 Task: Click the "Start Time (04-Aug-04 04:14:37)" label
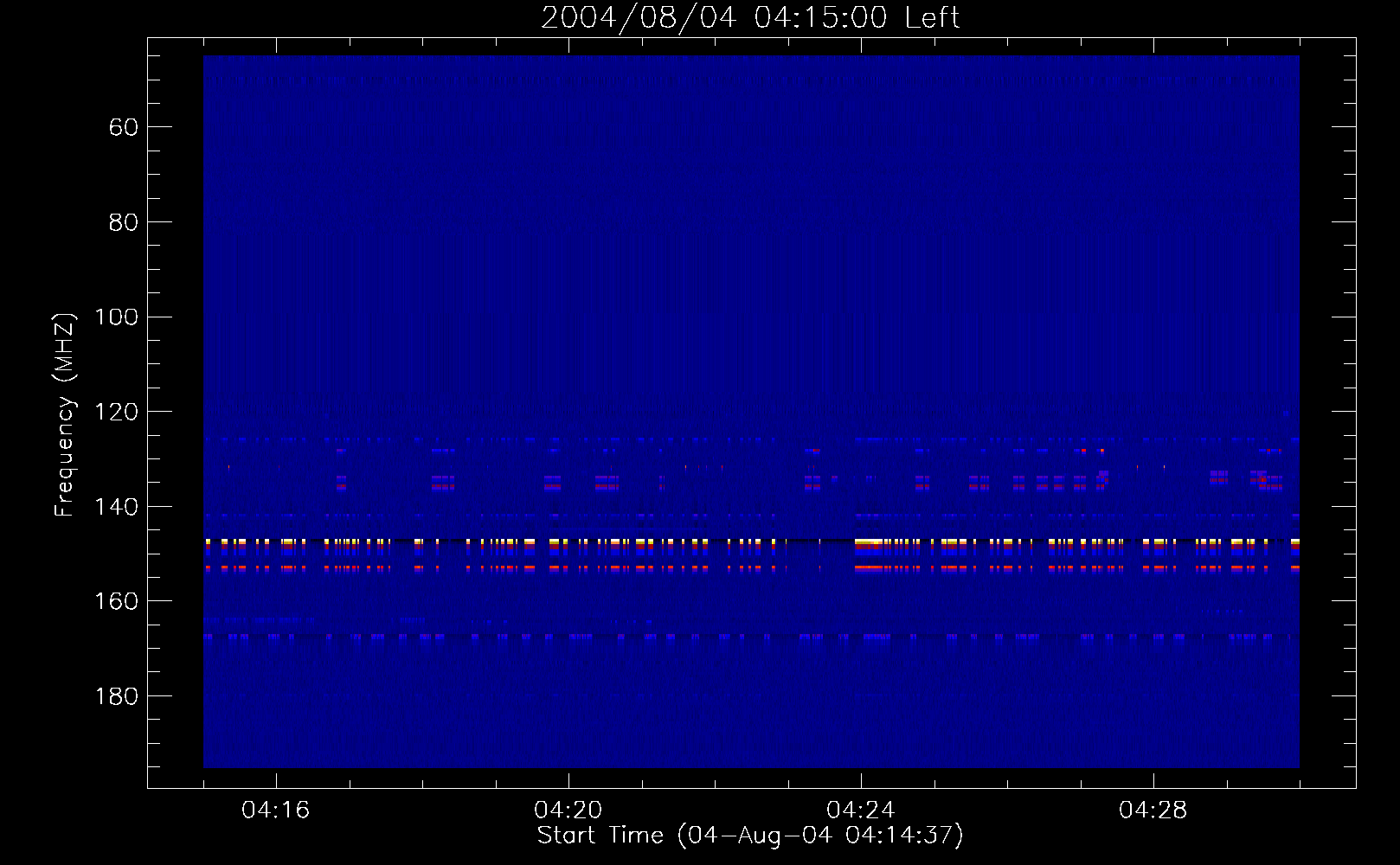[750, 836]
